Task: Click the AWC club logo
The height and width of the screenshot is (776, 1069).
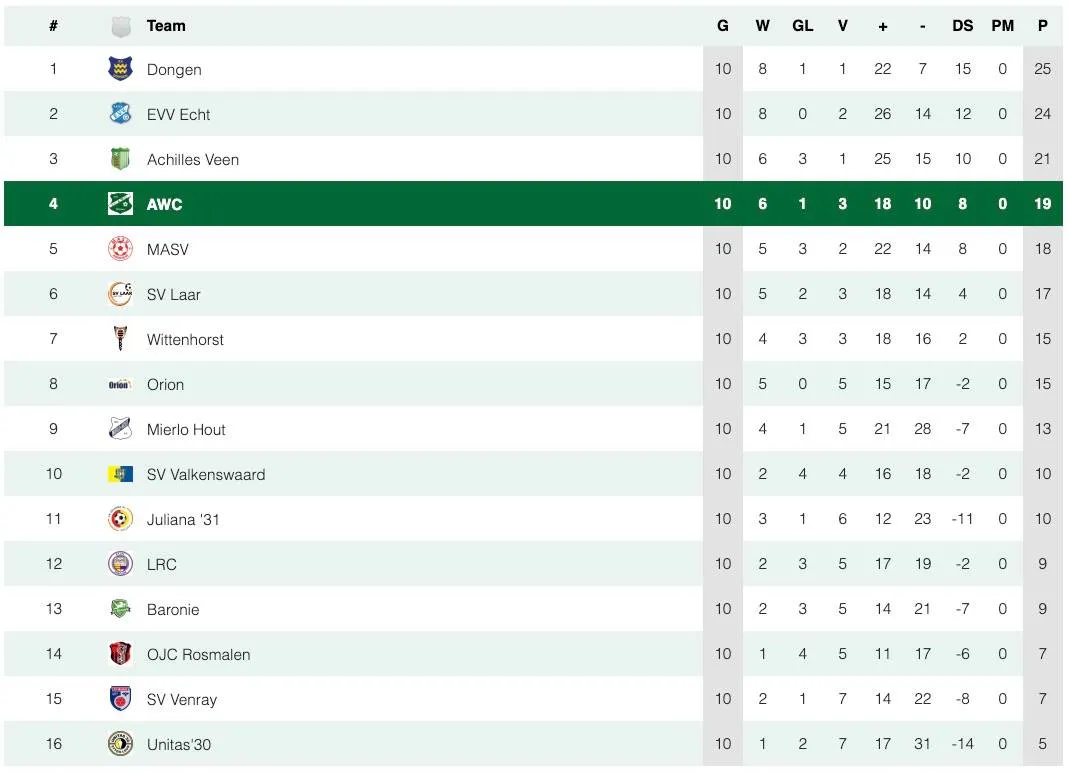Action: click(x=120, y=204)
